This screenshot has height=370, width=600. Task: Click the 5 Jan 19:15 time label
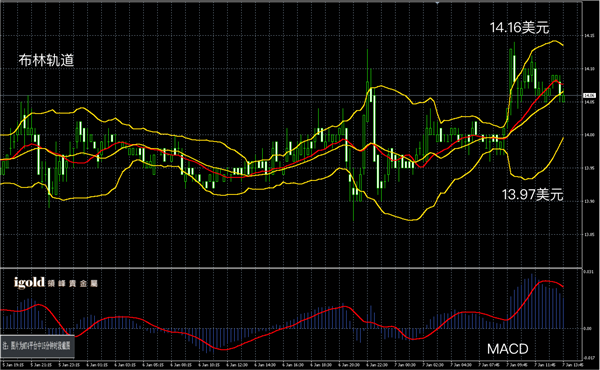coord(14,365)
